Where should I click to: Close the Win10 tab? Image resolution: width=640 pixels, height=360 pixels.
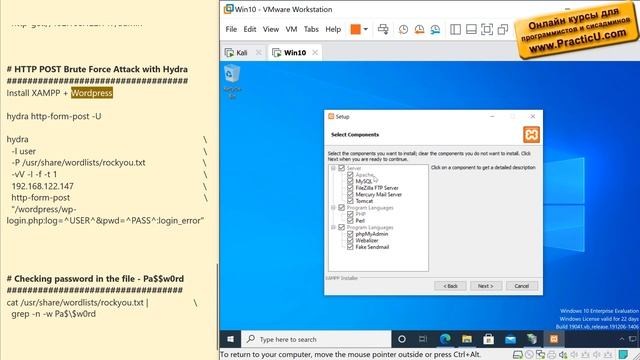pyautogui.click(x=315, y=53)
